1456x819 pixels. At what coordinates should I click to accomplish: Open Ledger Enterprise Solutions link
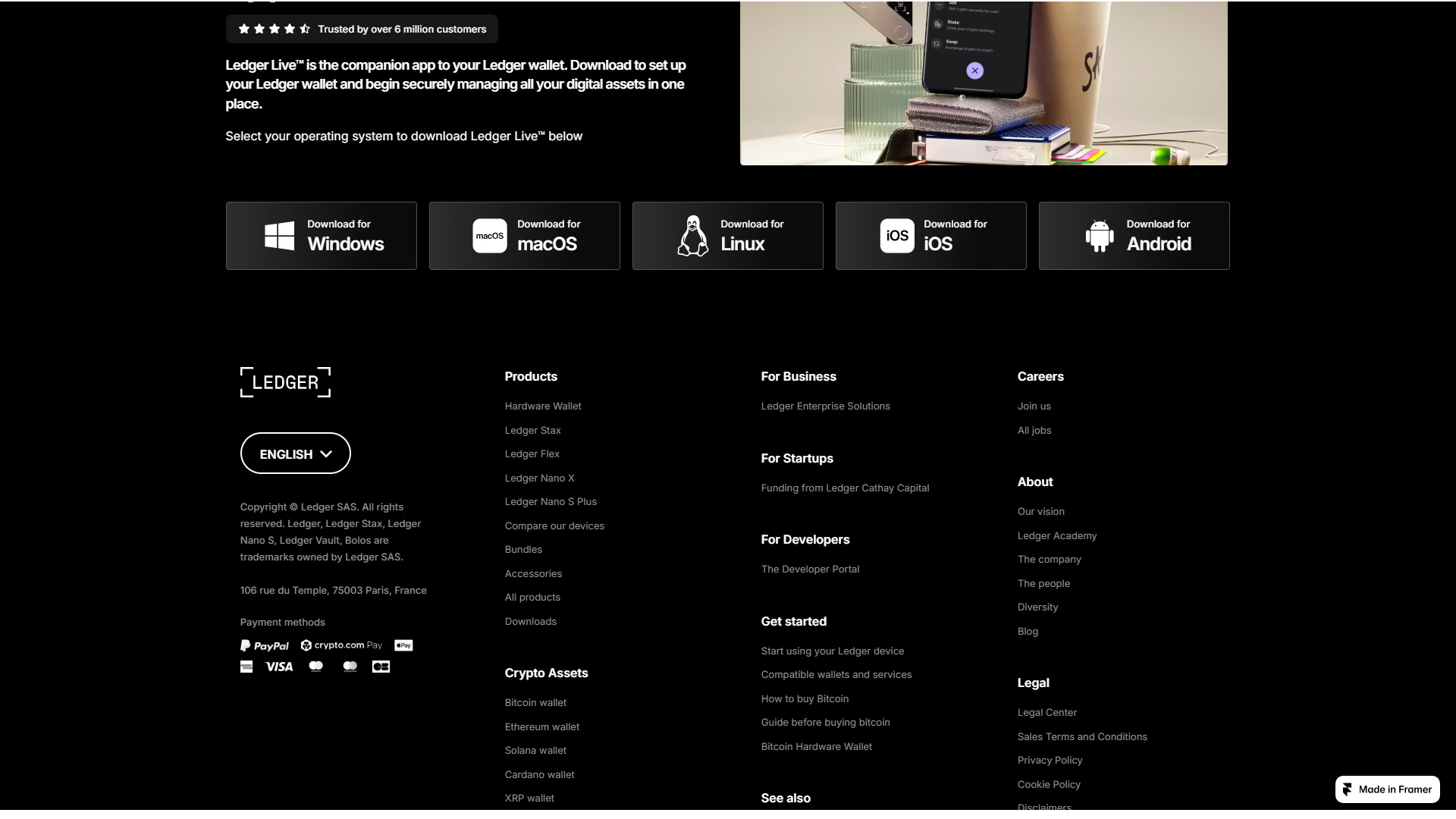click(826, 406)
